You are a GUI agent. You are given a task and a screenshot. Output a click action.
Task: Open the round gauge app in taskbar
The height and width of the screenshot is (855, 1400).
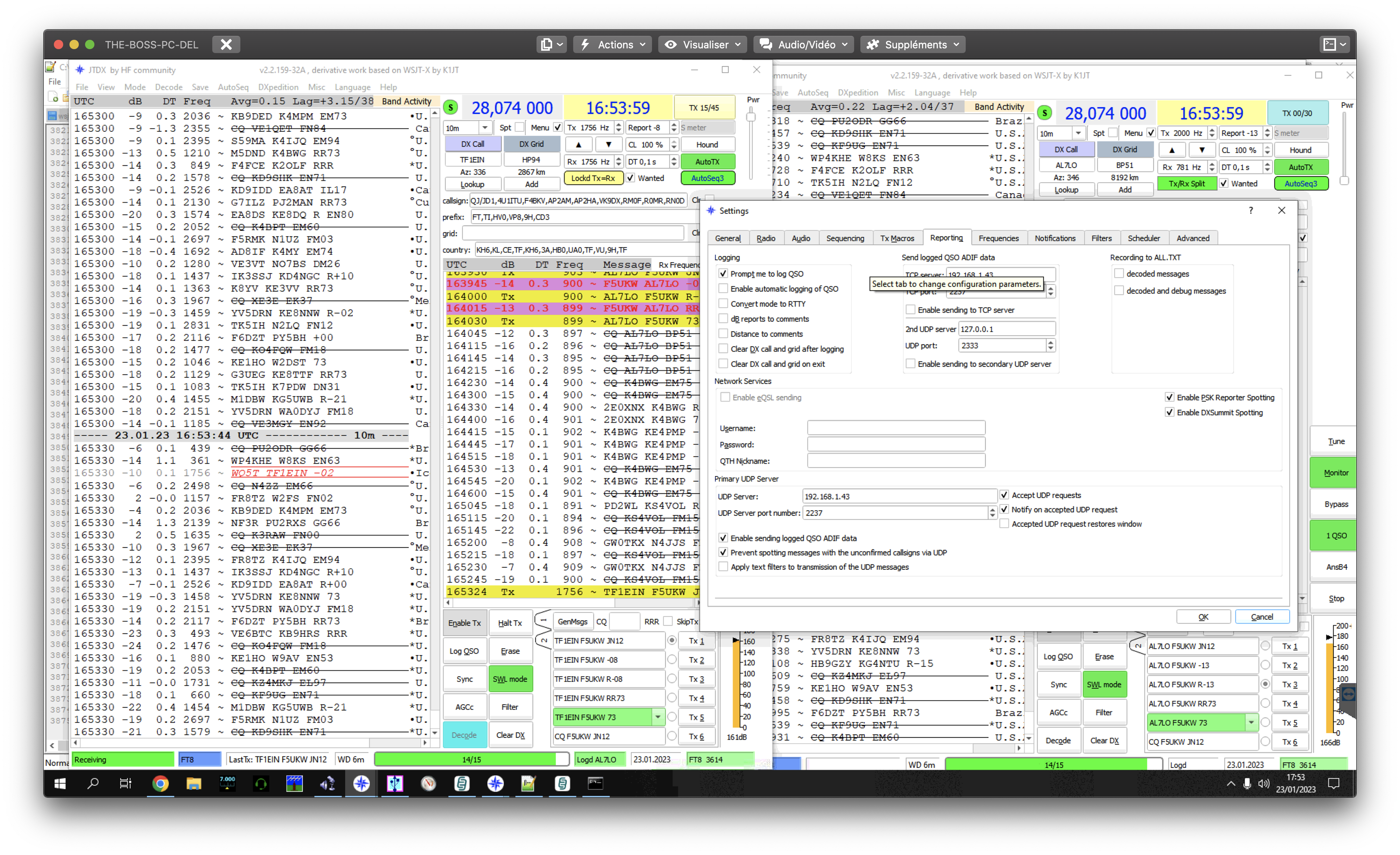pyautogui.click(x=428, y=784)
